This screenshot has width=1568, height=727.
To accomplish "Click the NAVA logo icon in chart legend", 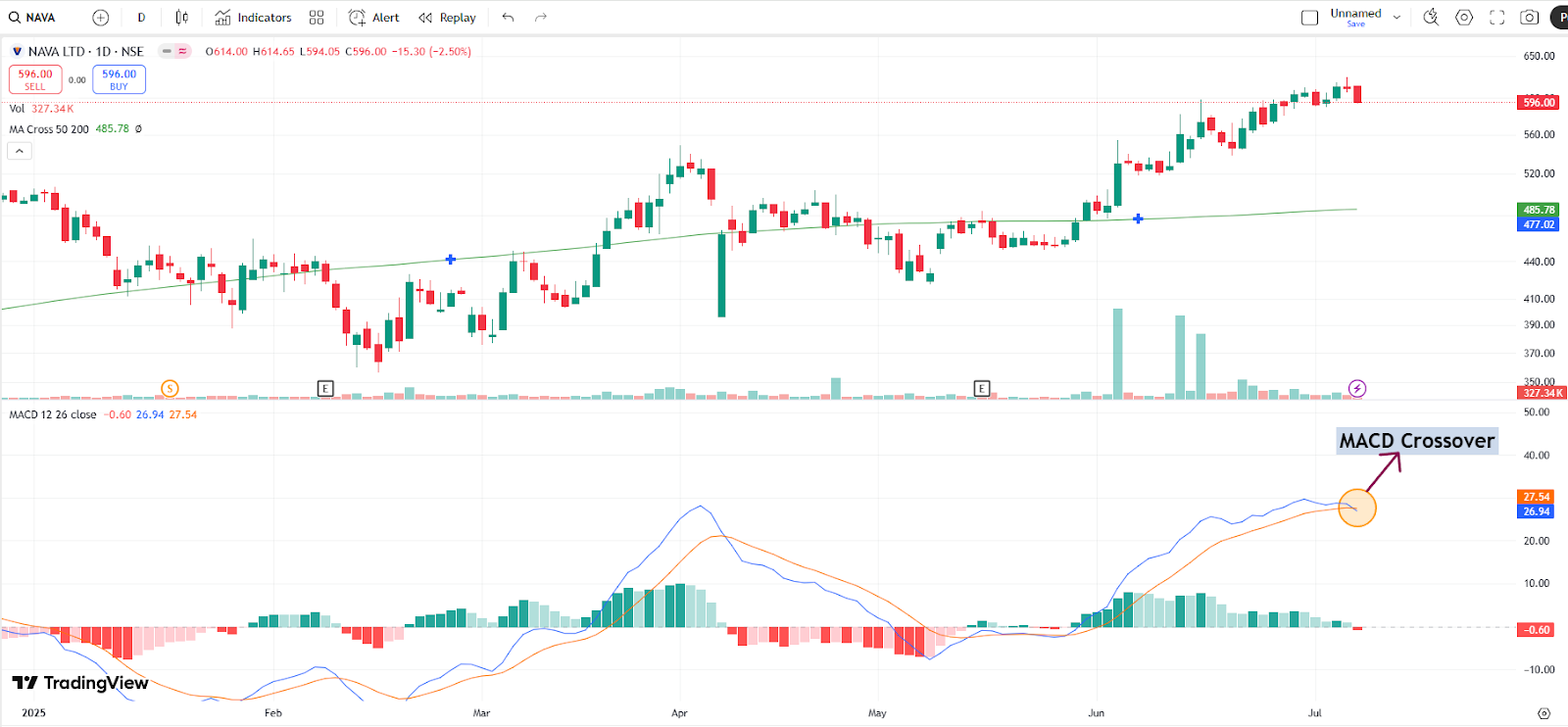I will 17,52.
